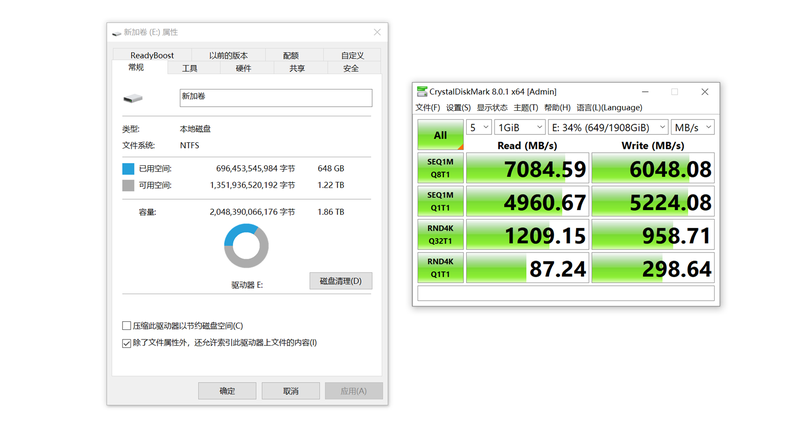
Task: Open the 显示状态 menu
Action: tap(492, 108)
